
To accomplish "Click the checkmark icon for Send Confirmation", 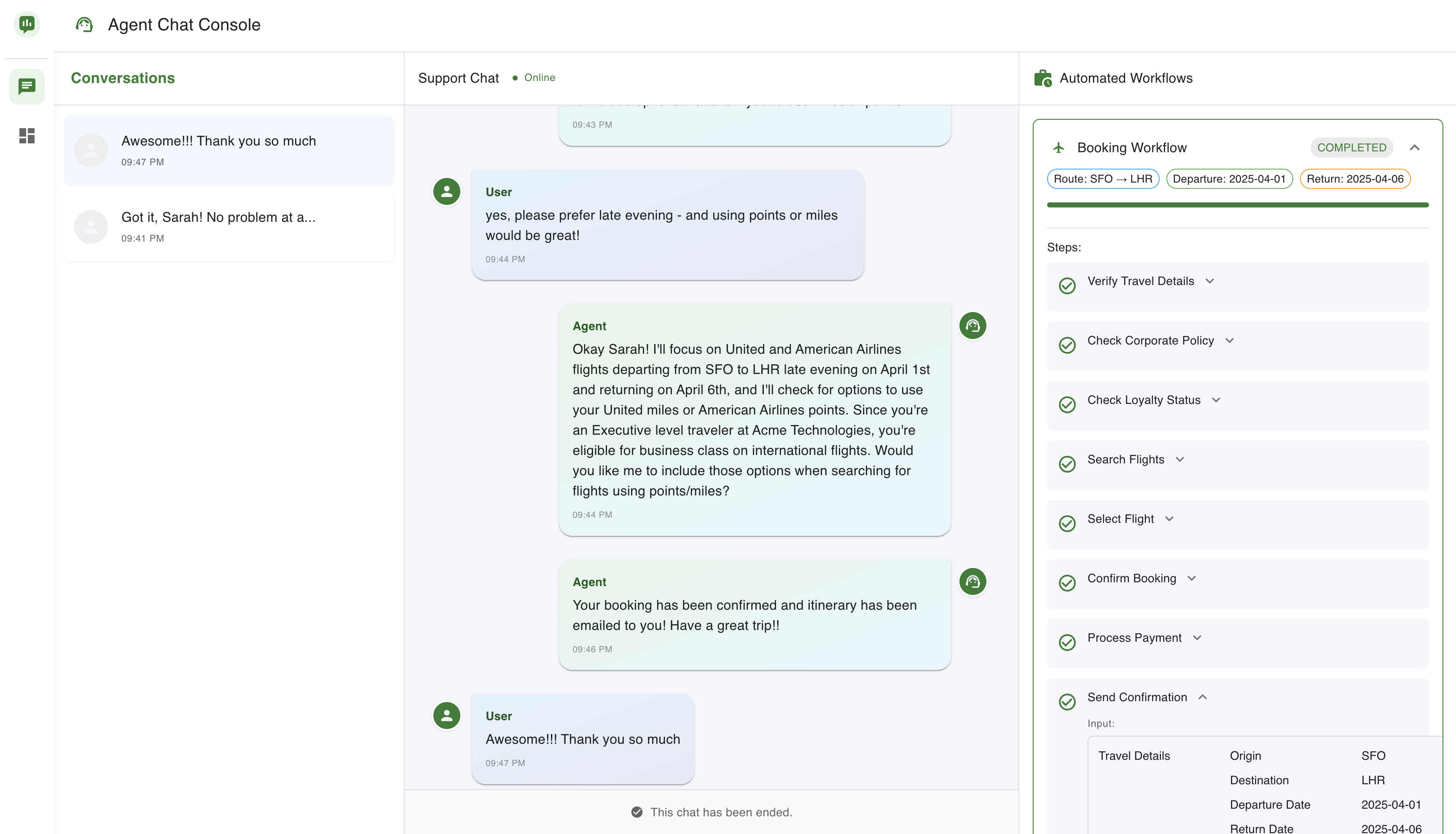I will 1067,702.
